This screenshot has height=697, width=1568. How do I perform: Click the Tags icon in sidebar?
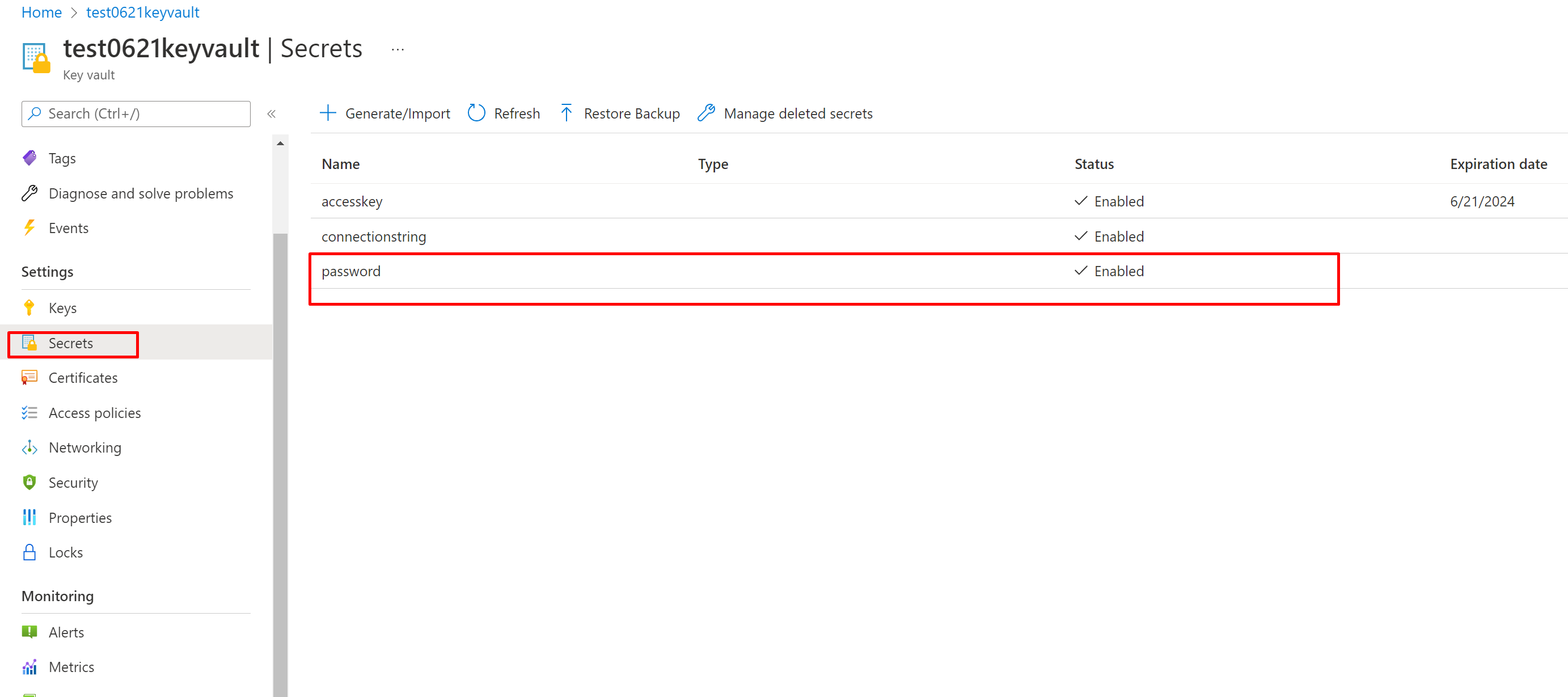pyautogui.click(x=29, y=158)
